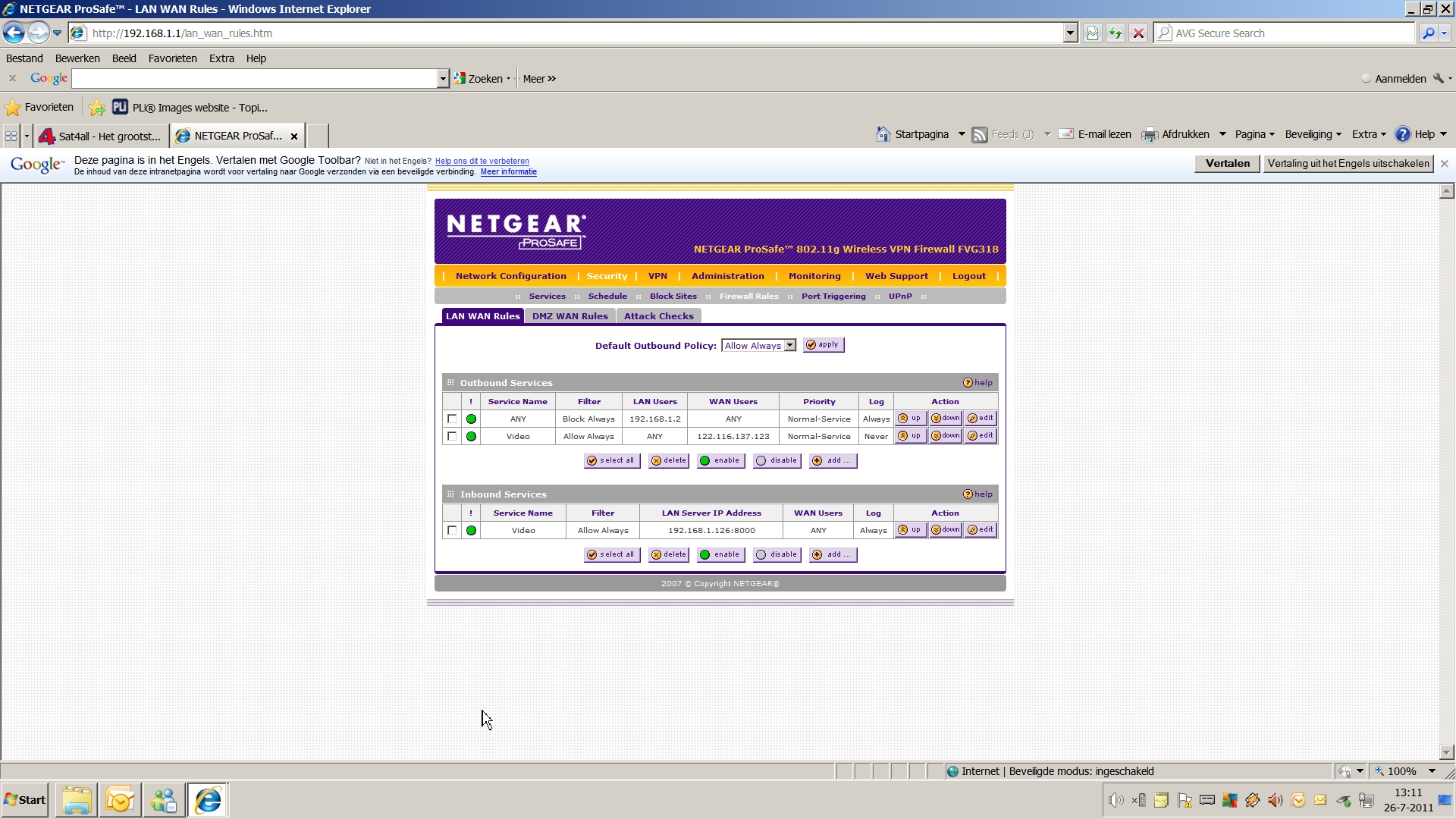
Task: Open Windows Explorer from taskbar
Action: [76, 800]
